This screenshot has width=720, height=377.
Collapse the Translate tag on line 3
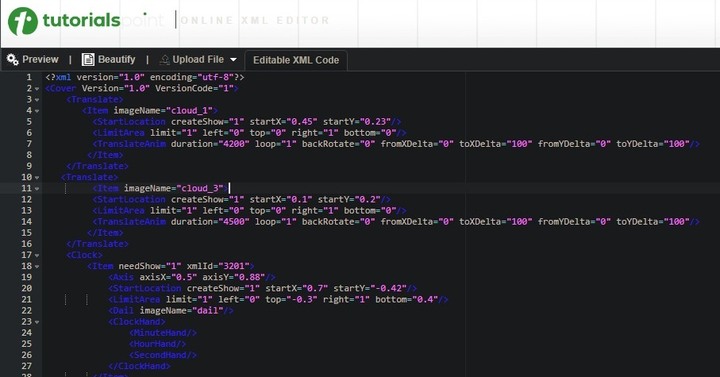(37, 100)
